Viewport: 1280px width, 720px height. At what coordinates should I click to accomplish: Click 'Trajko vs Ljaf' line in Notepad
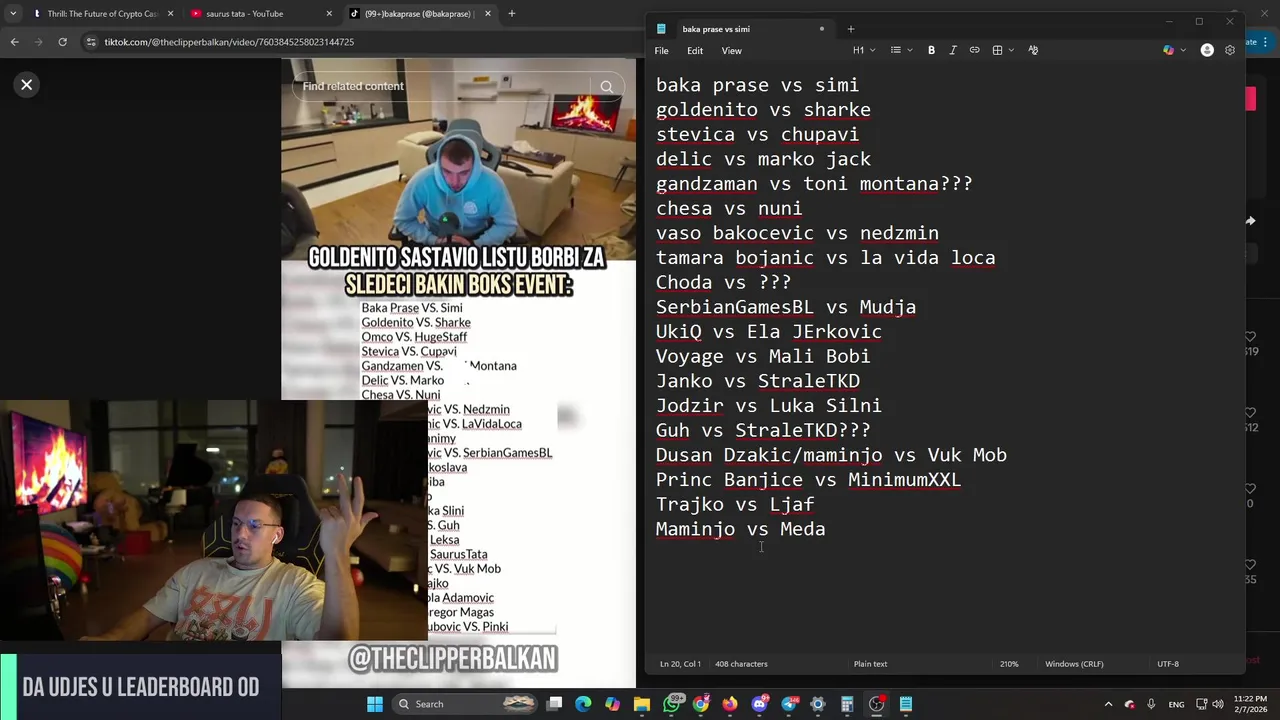coord(735,505)
